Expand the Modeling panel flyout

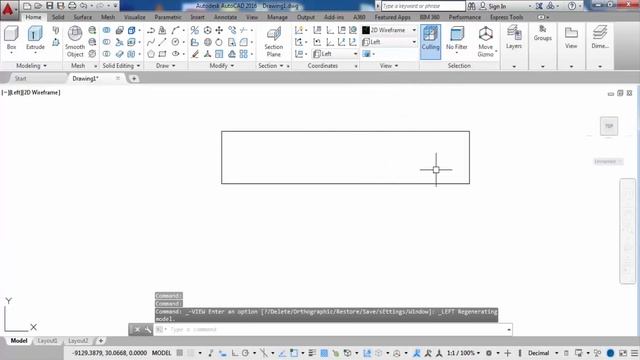[x=31, y=66]
